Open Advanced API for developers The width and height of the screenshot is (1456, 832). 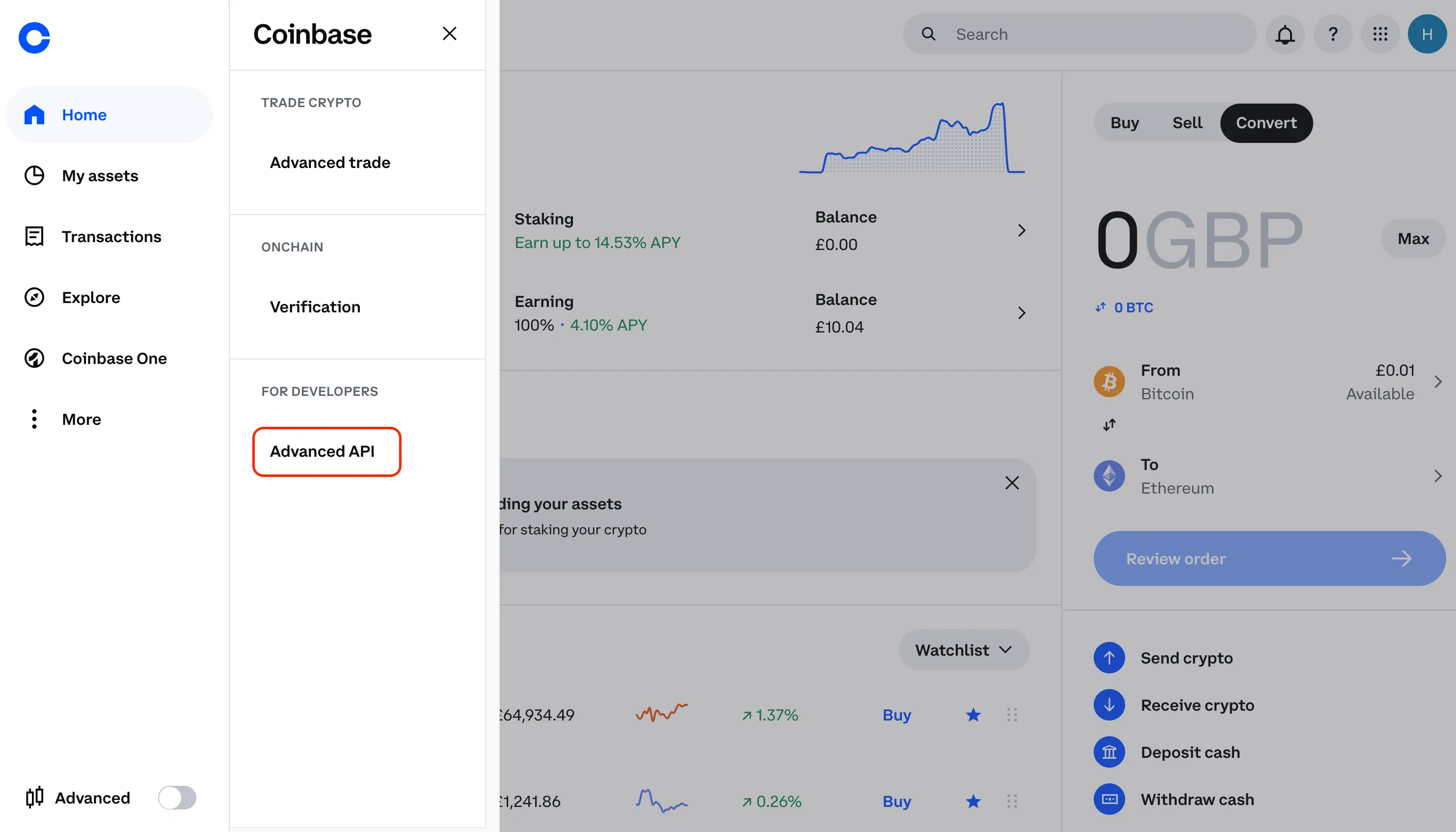[x=326, y=451]
